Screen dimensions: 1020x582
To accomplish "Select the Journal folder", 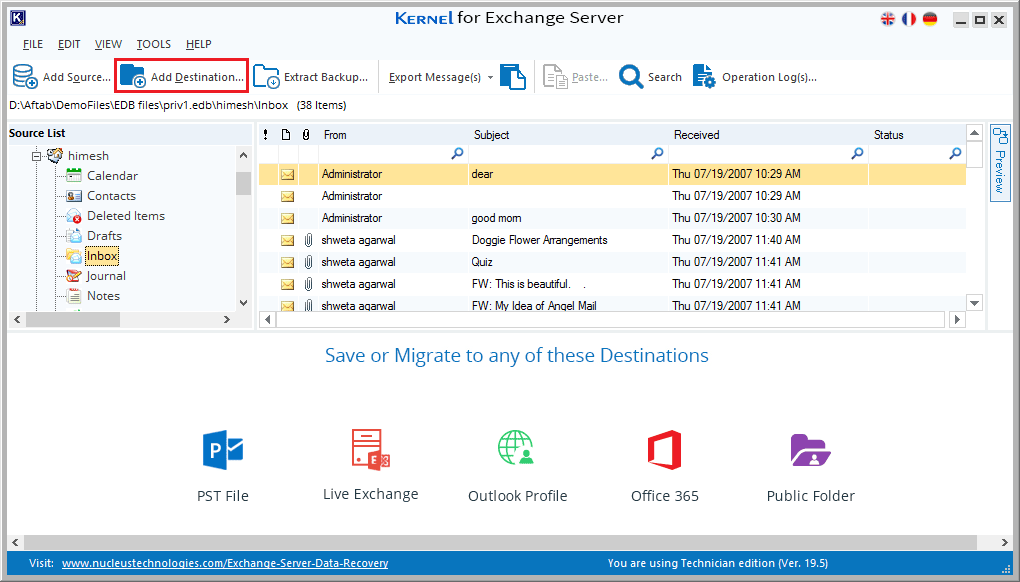I will [x=106, y=276].
